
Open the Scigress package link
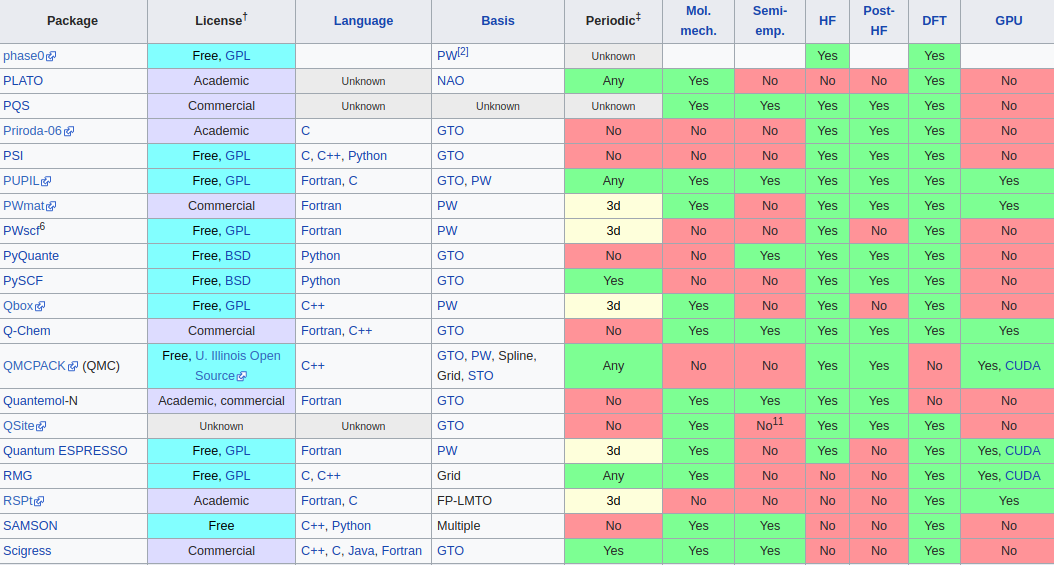click(x=27, y=551)
